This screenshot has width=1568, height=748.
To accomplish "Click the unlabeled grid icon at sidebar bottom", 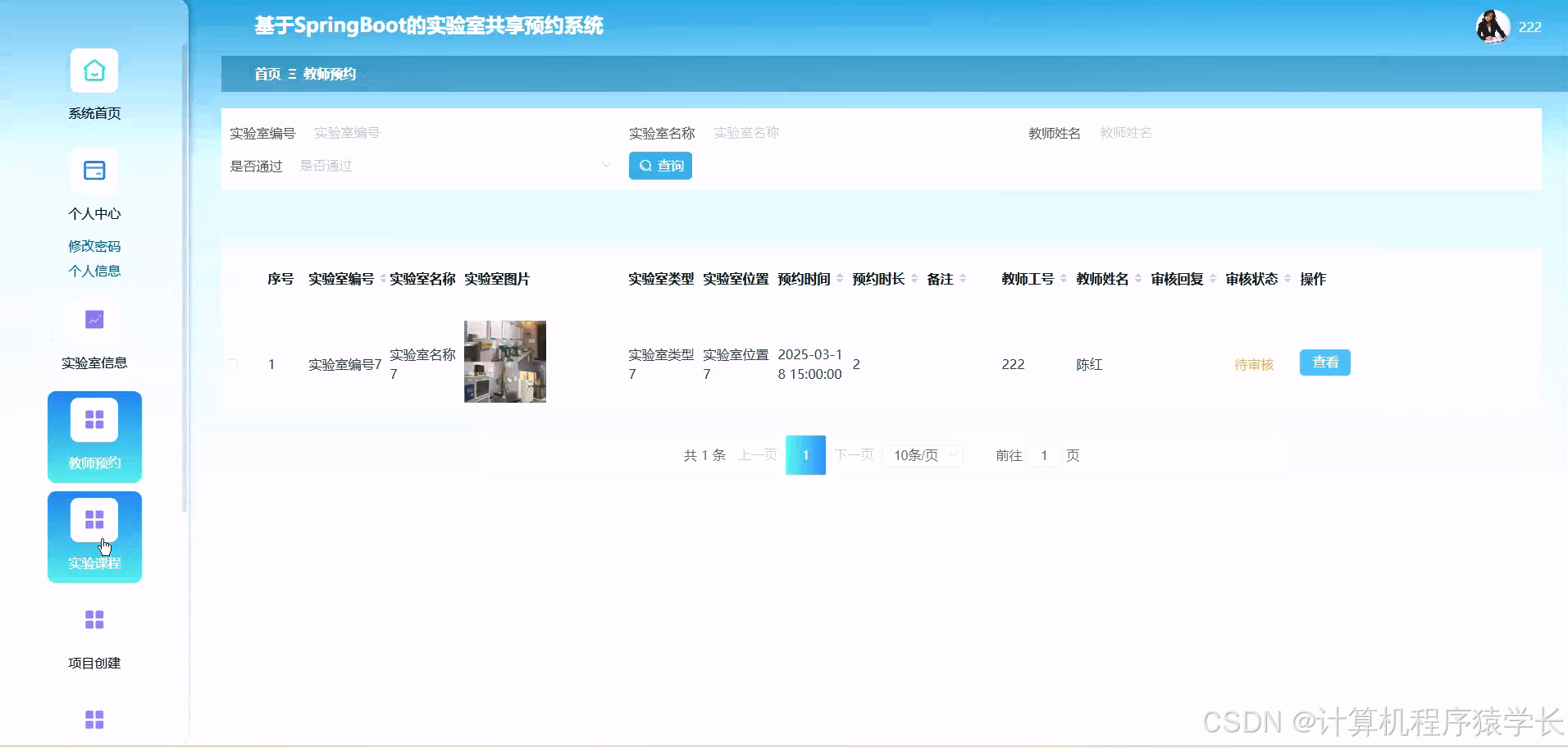I will 94,719.
